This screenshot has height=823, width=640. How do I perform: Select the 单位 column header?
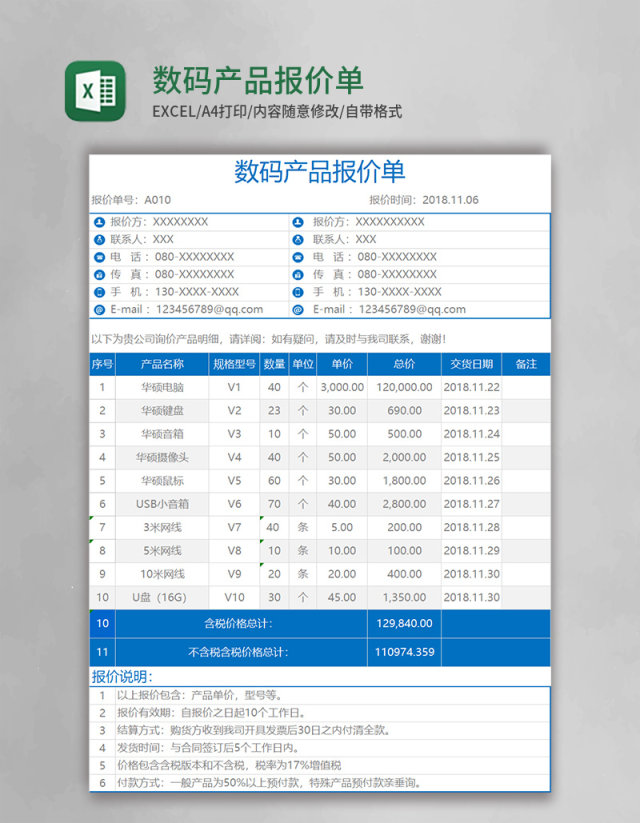coord(303,364)
